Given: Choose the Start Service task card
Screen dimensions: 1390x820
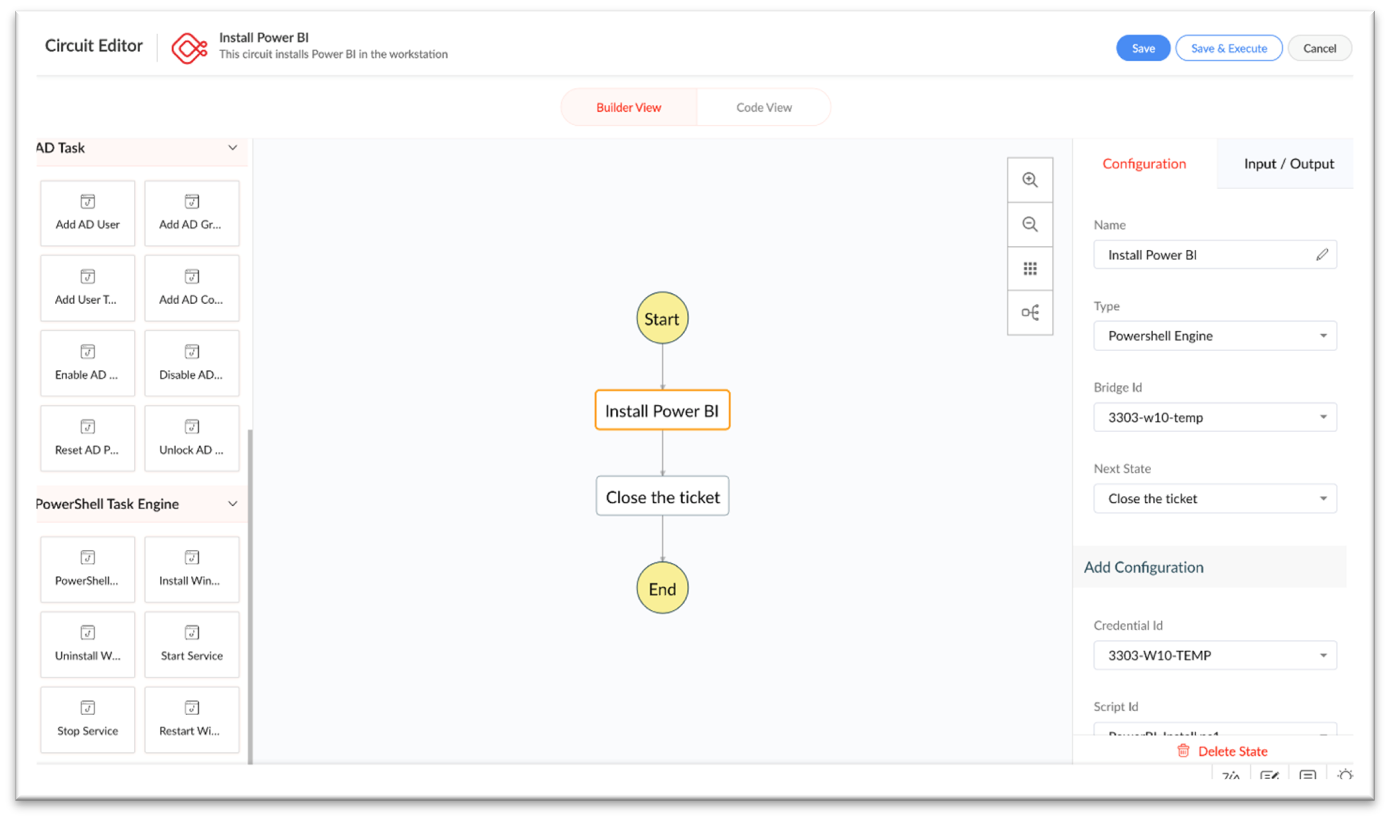Looking at the screenshot, I should point(192,645).
